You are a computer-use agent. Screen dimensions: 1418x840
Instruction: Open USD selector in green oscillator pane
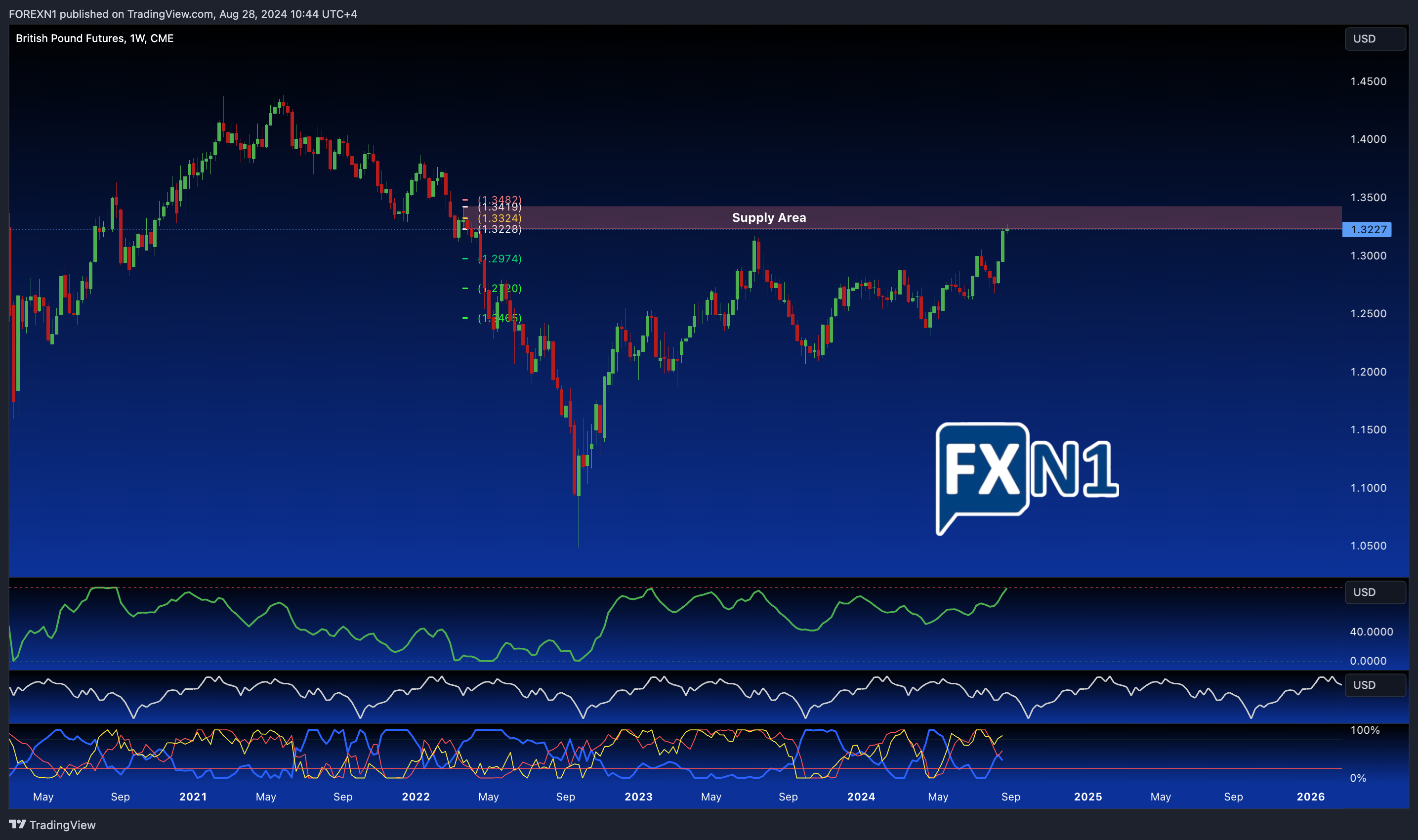point(1375,592)
